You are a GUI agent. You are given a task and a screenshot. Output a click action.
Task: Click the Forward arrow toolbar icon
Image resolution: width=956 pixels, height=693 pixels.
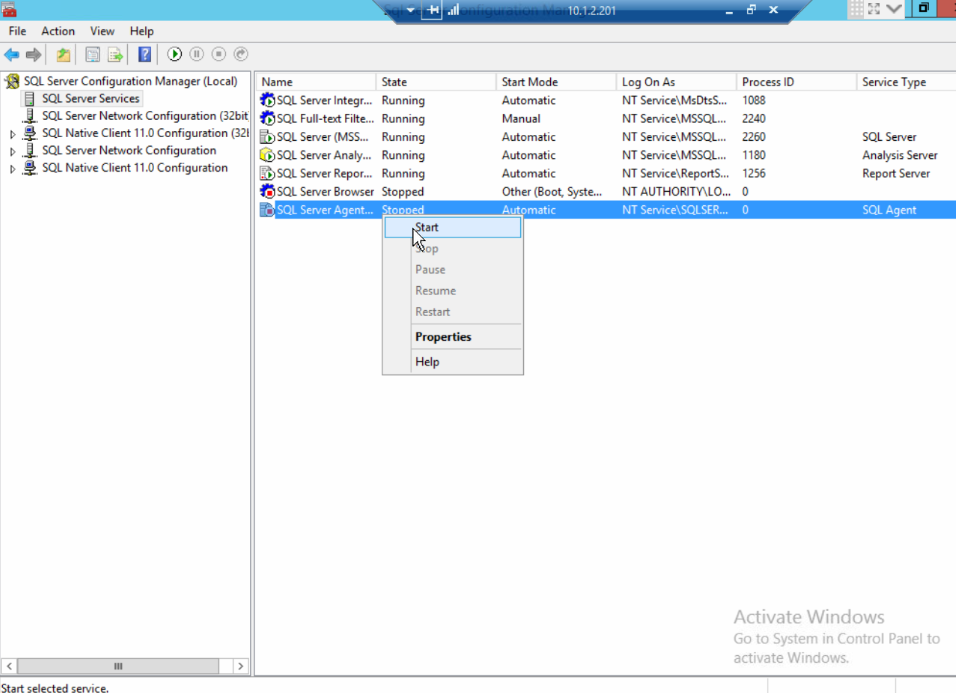tap(34, 55)
